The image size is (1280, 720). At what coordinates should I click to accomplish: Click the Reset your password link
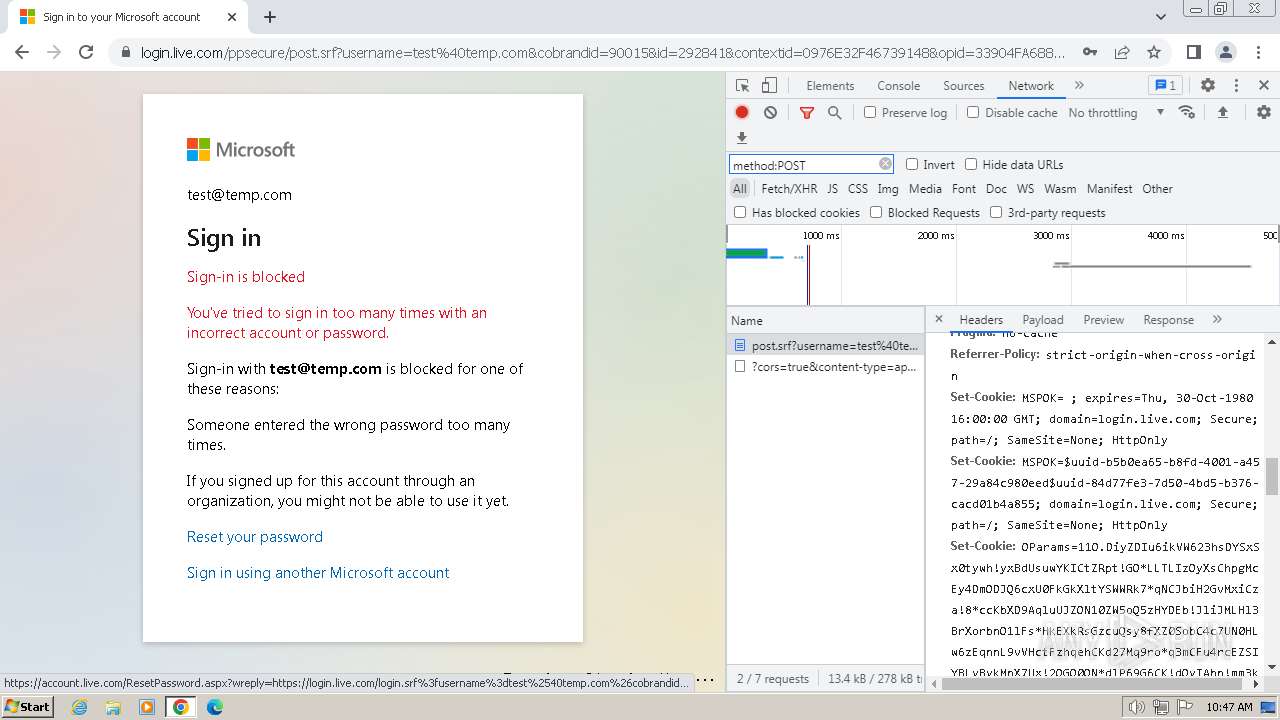pos(255,537)
